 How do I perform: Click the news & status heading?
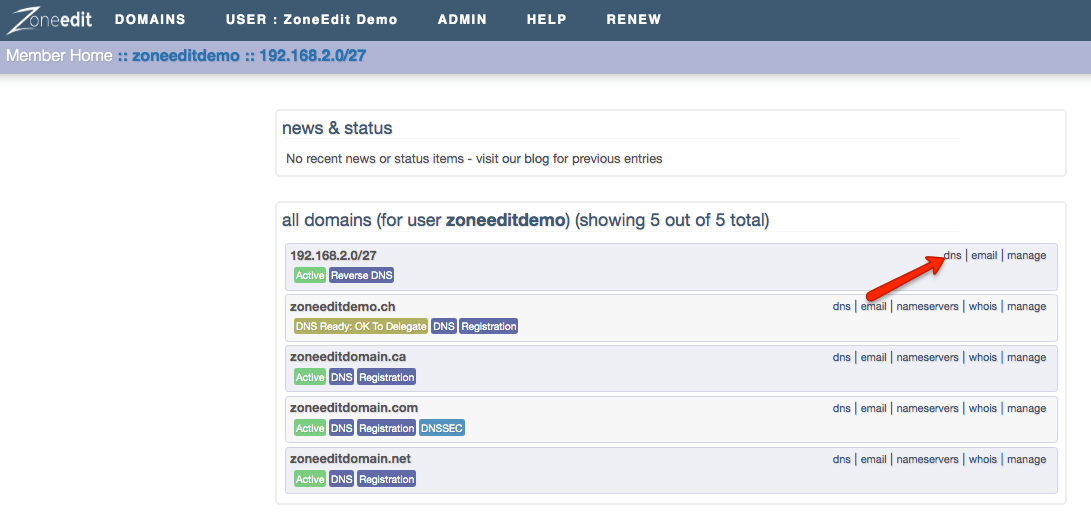click(337, 128)
